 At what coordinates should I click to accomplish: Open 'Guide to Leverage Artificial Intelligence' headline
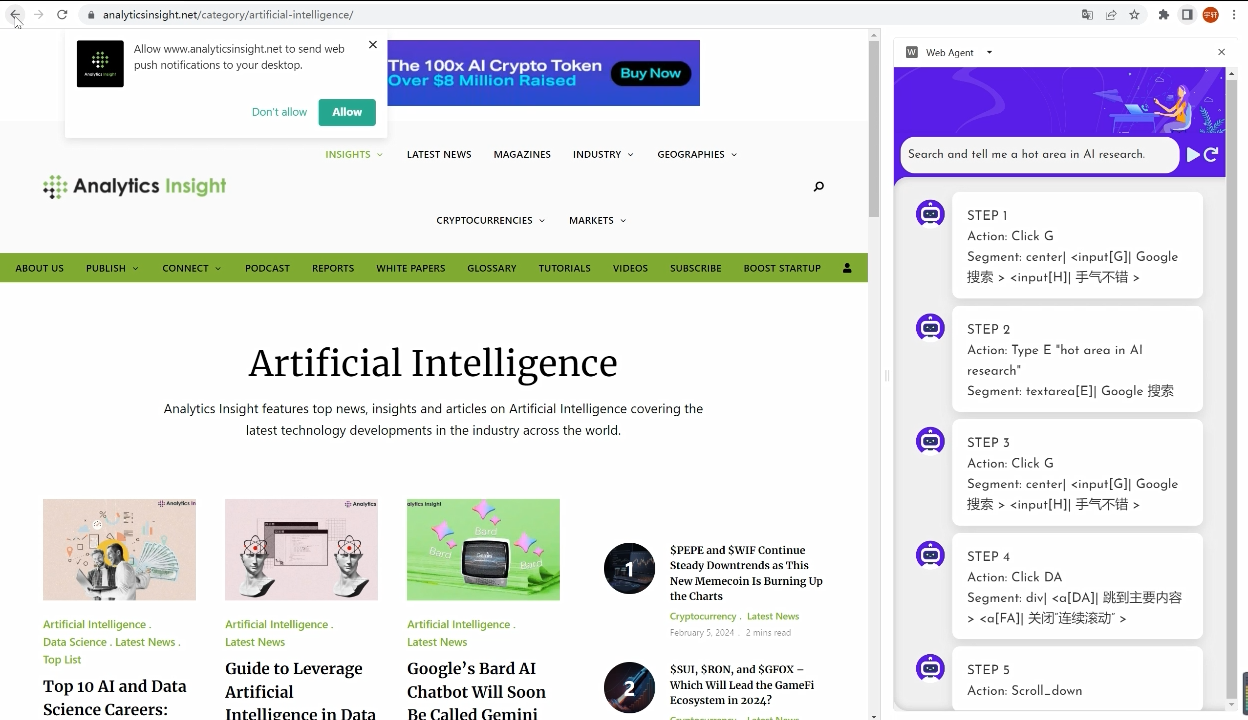(300, 689)
